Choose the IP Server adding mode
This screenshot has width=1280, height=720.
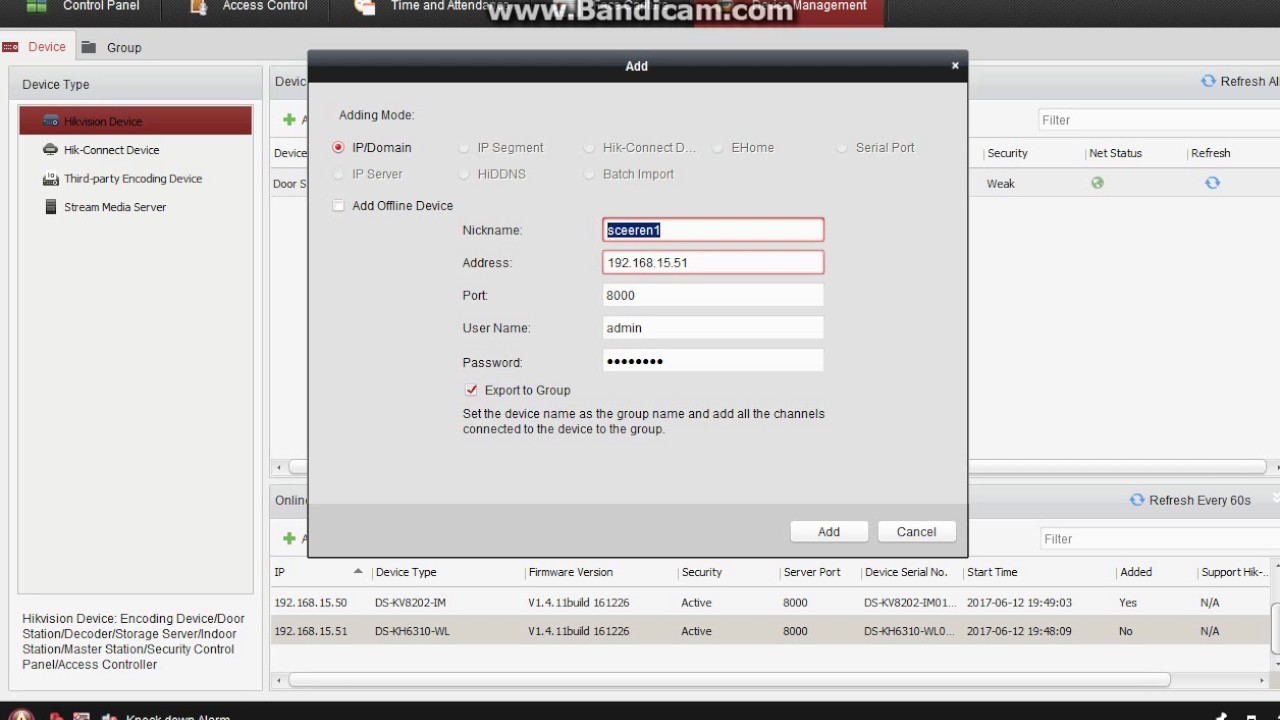[x=338, y=174]
